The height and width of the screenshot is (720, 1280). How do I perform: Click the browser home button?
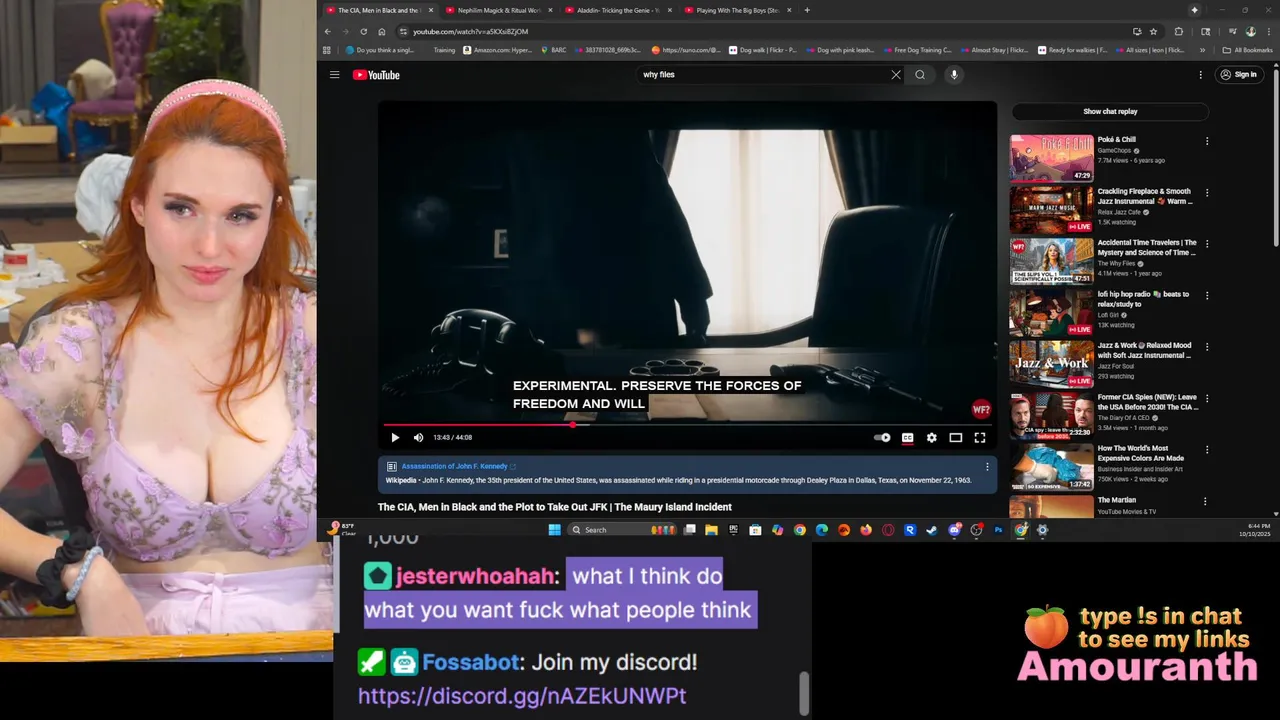pyautogui.click(x=381, y=32)
